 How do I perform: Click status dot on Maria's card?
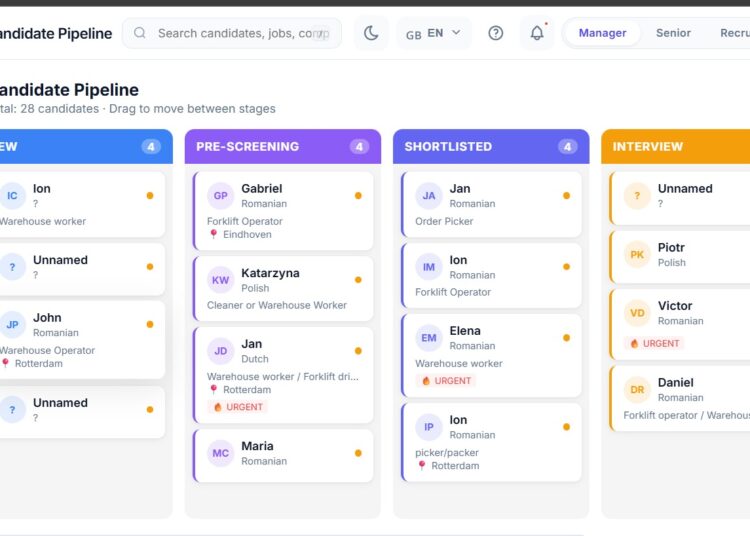pyautogui.click(x=358, y=453)
